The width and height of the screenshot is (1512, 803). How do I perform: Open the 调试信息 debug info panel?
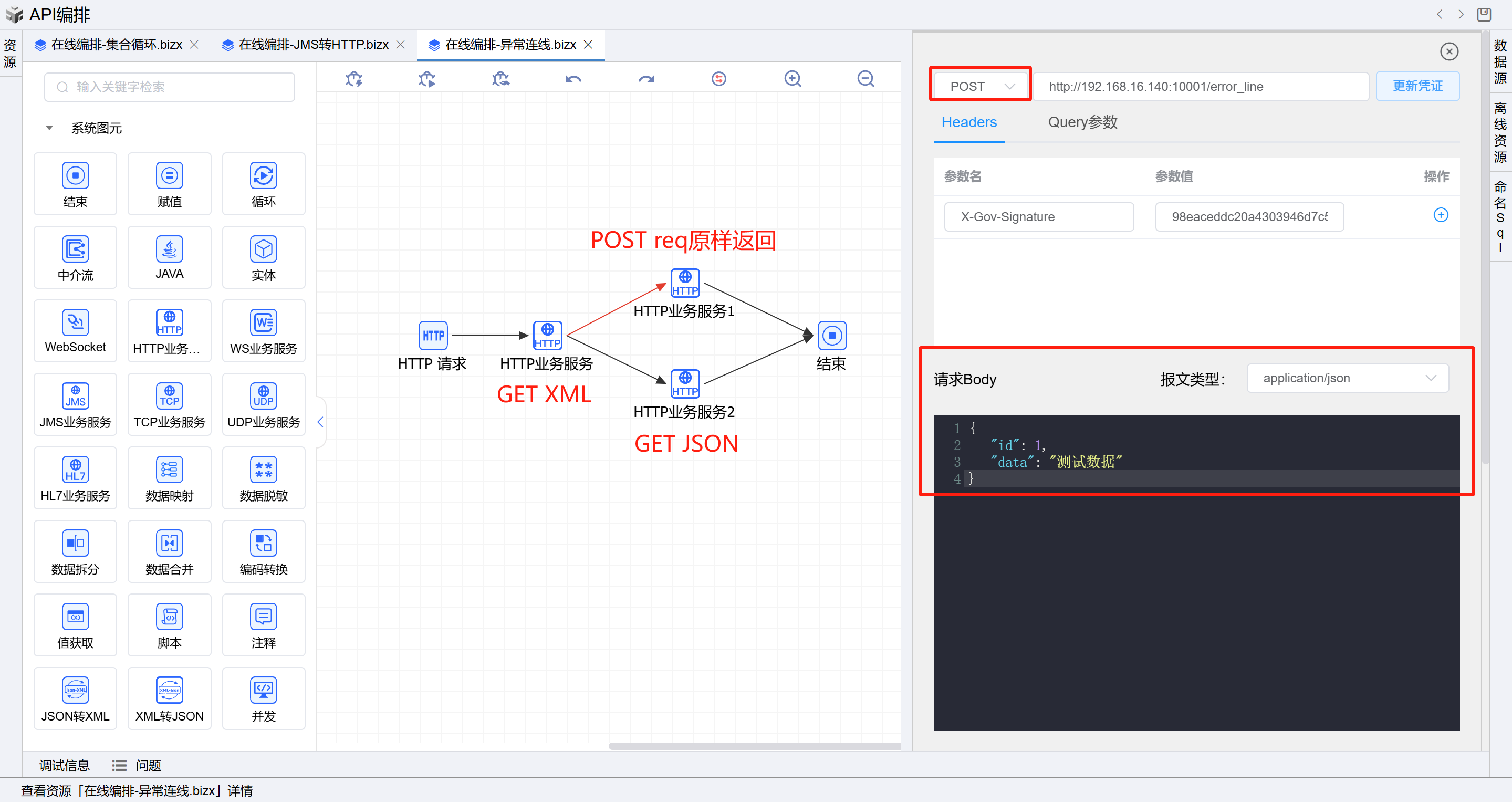point(64,765)
